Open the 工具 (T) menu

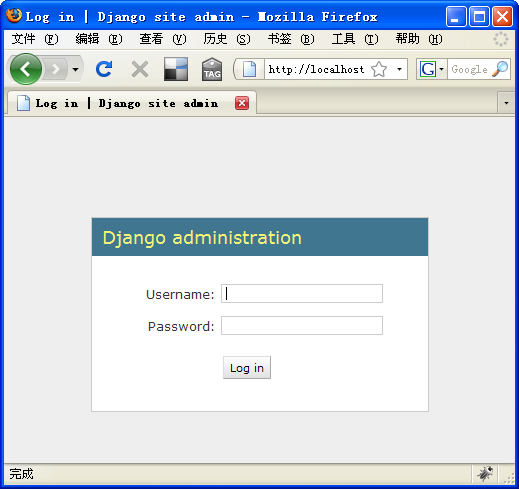click(x=355, y=39)
